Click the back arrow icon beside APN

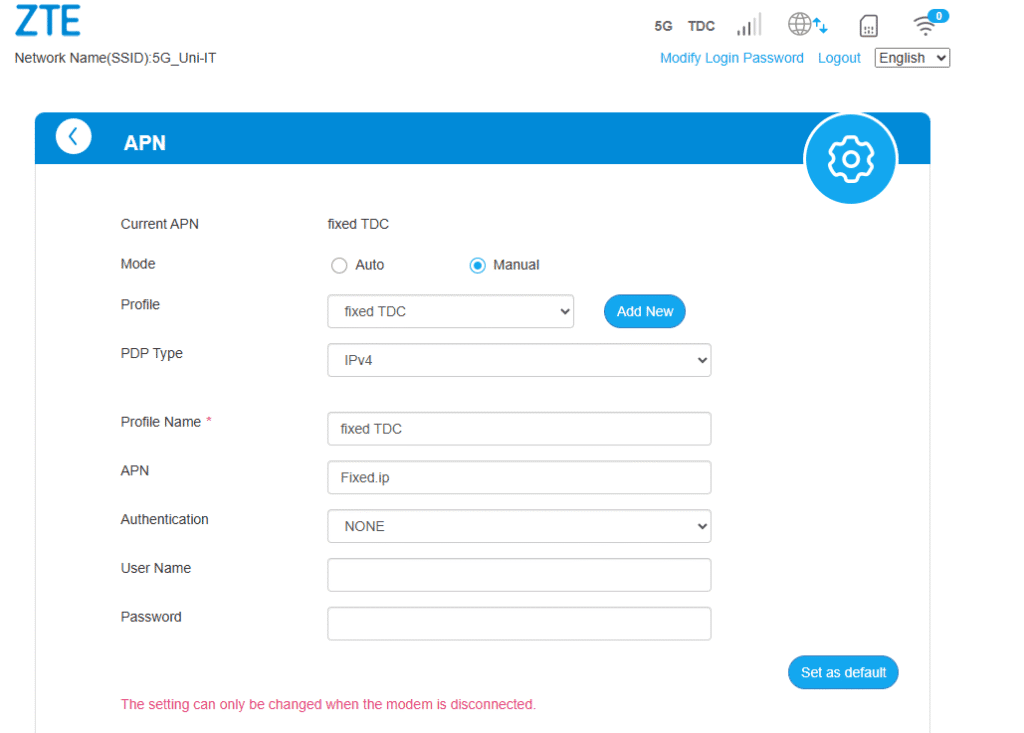[73, 137]
